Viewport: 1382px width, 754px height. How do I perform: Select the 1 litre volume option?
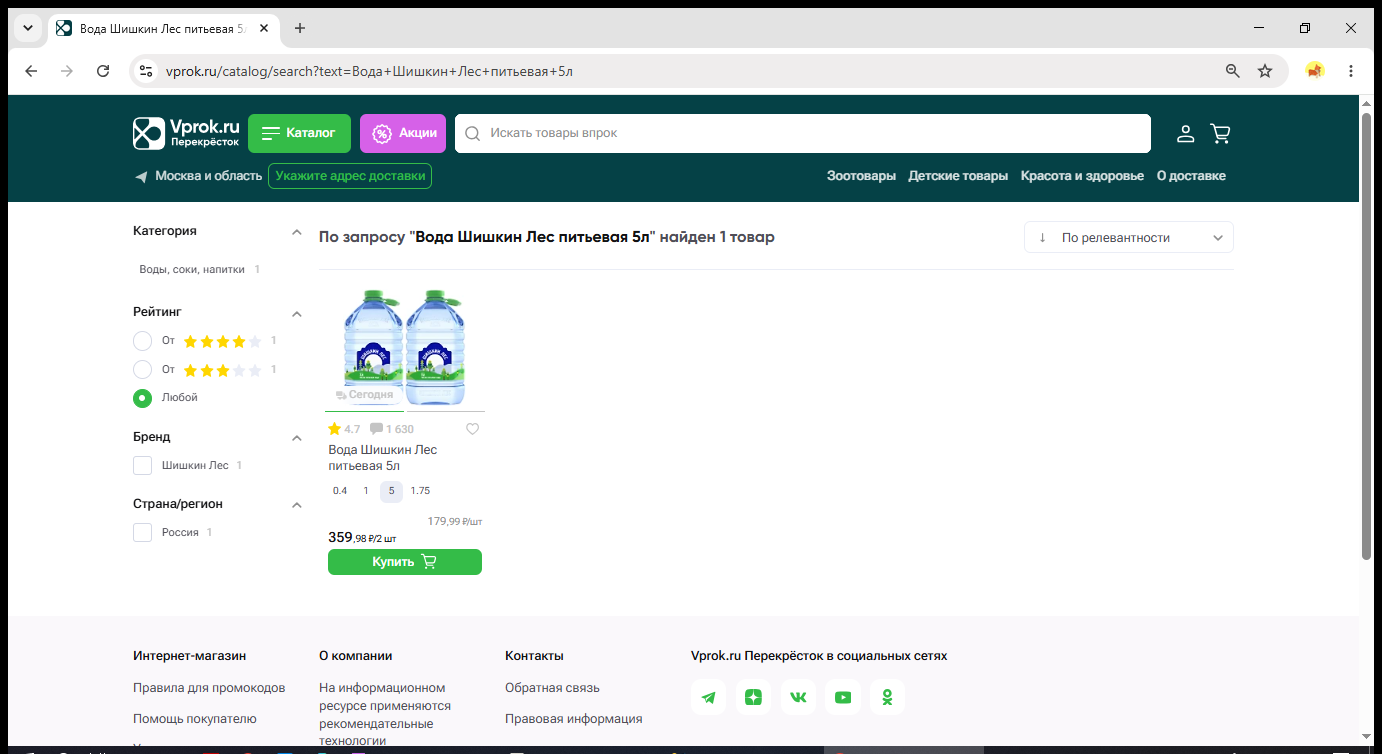pos(366,491)
